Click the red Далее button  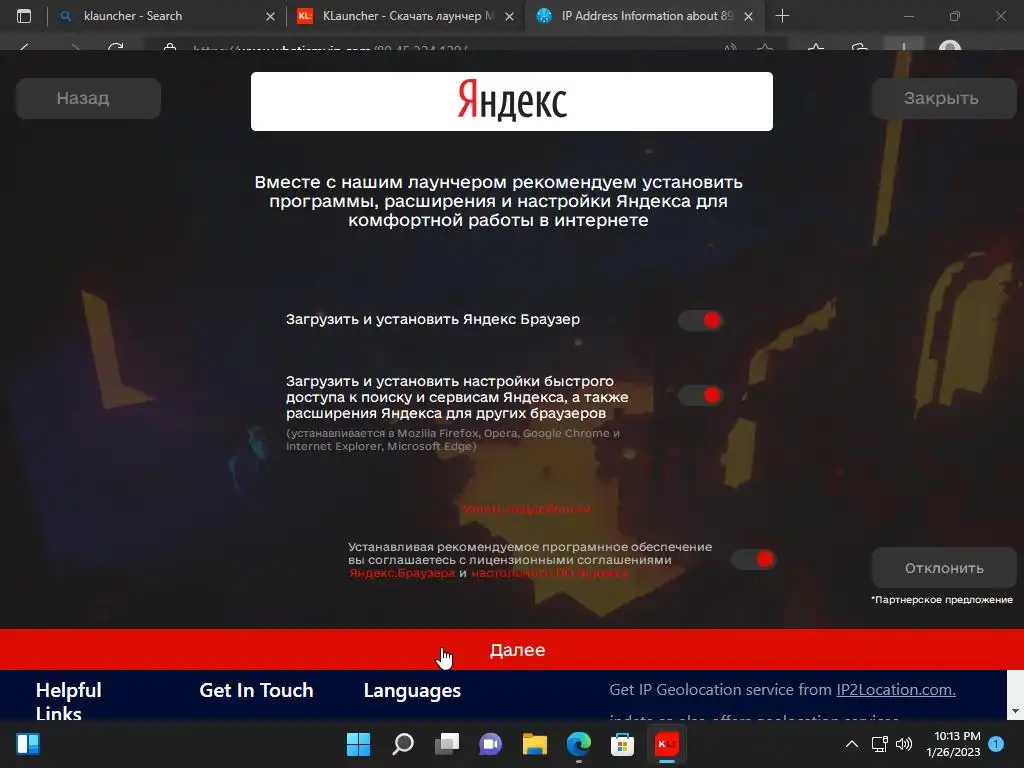[x=512, y=649]
